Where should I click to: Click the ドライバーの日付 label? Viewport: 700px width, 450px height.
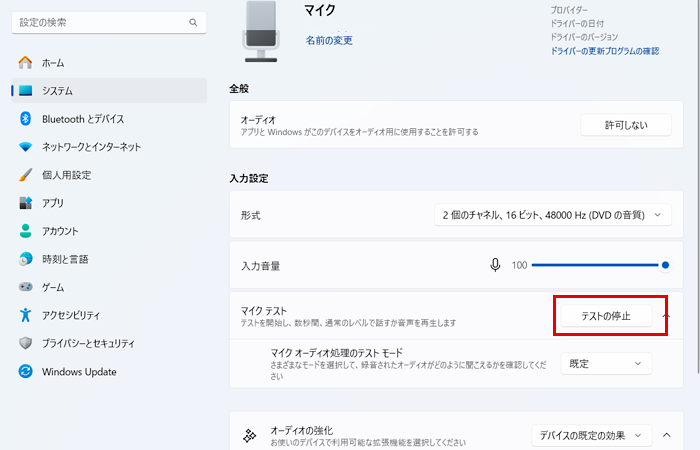577,23
